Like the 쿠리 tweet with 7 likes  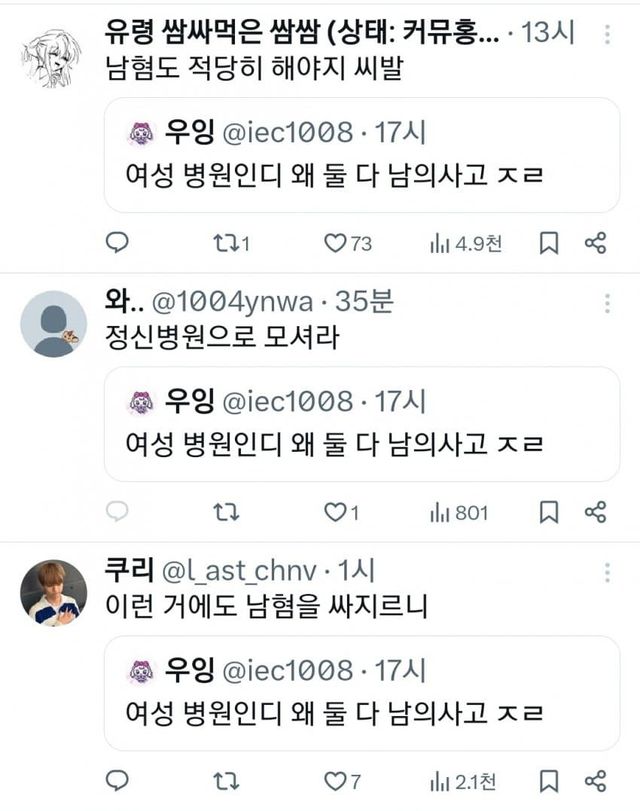[335, 781]
